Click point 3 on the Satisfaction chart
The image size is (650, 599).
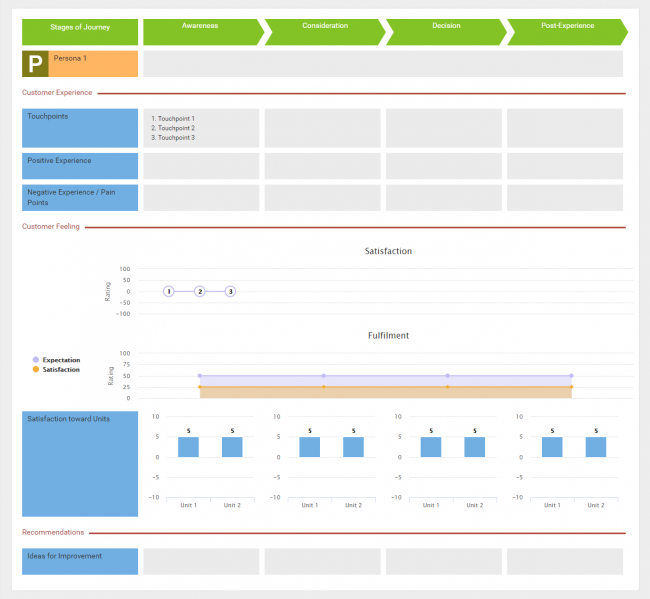point(230,291)
